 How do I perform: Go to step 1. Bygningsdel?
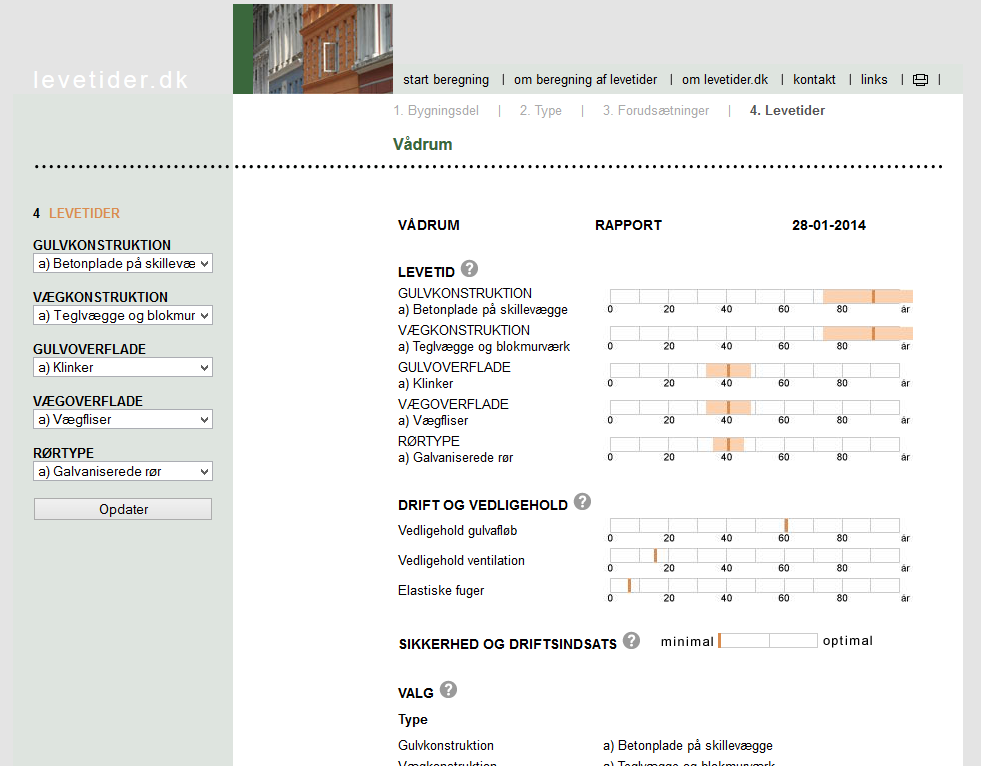[436, 111]
